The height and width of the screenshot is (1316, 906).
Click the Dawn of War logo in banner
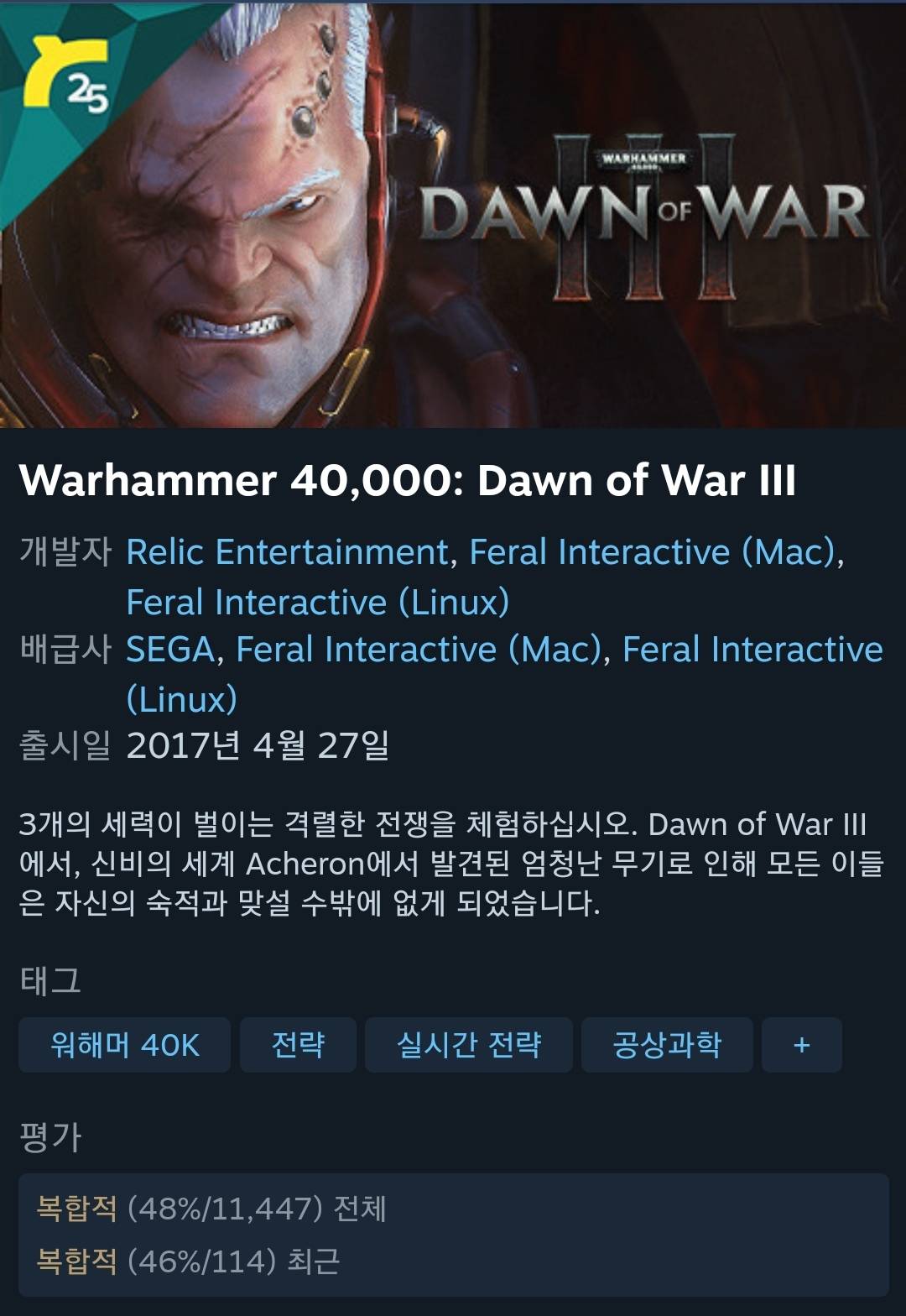(643, 217)
